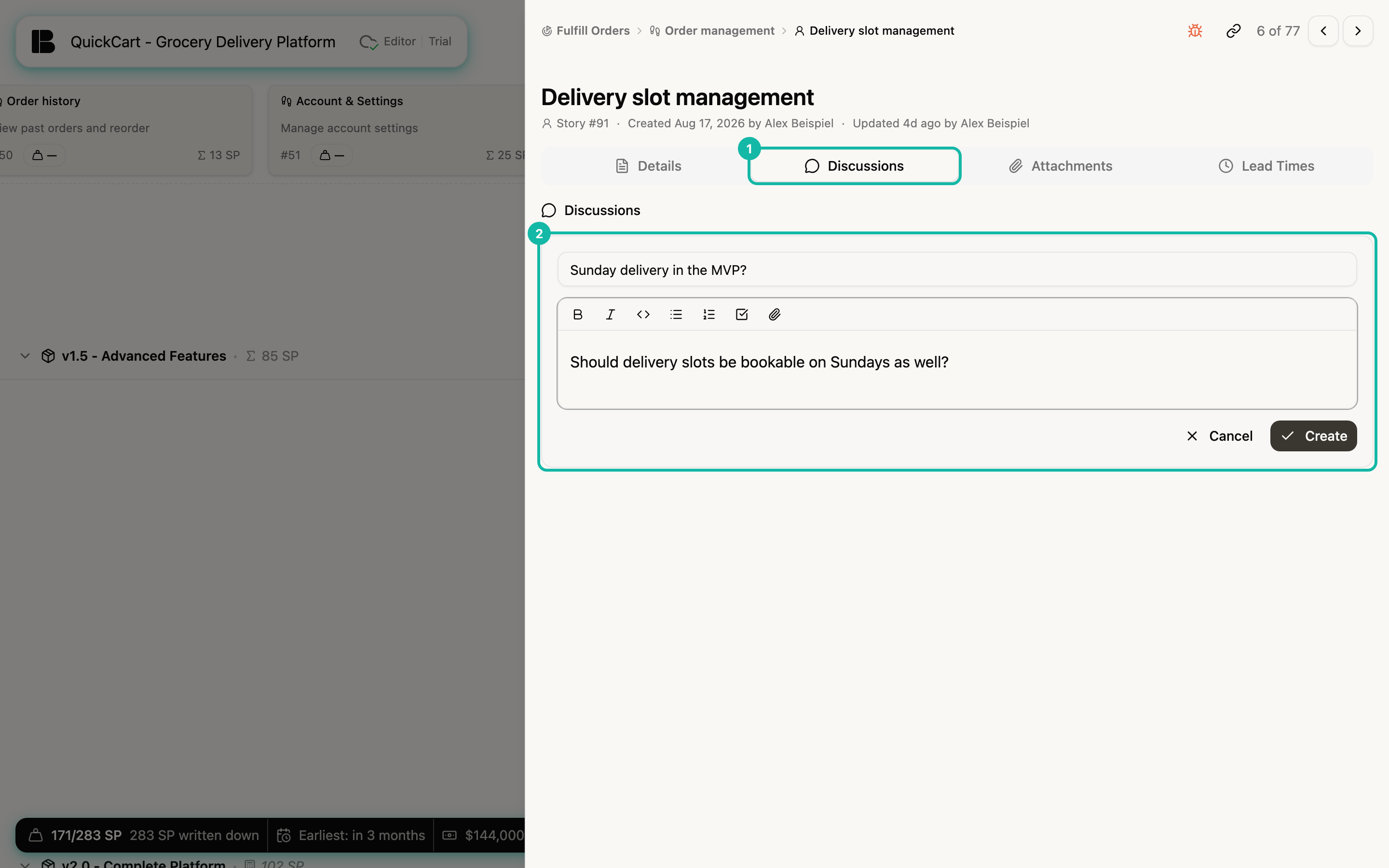Click 'Earliest: in 3 months' status text

point(362,835)
